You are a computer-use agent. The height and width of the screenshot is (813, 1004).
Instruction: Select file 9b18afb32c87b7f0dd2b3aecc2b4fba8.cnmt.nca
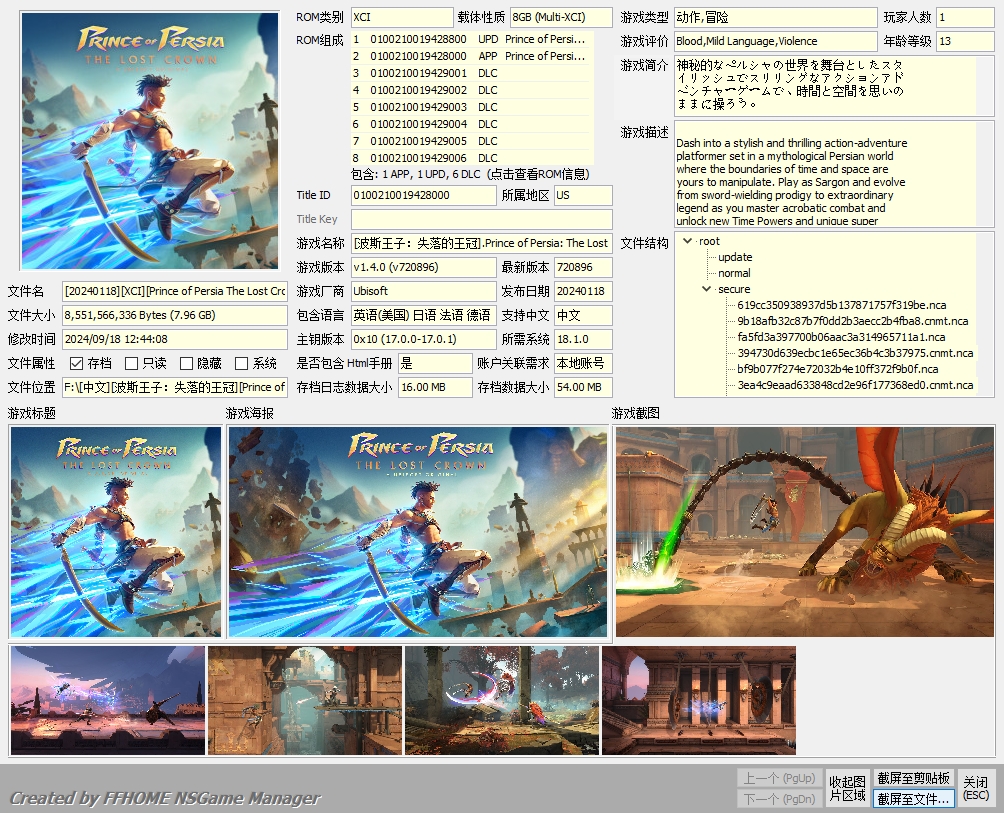tap(852, 321)
